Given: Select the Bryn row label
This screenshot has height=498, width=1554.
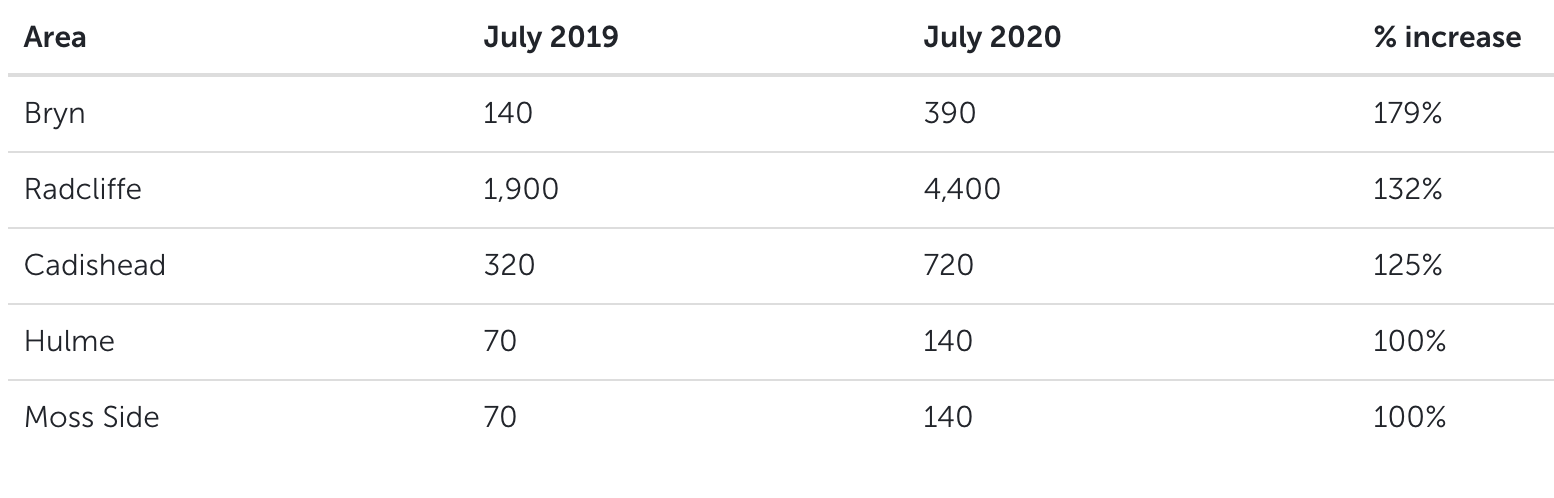Looking at the screenshot, I should (x=55, y=114).
